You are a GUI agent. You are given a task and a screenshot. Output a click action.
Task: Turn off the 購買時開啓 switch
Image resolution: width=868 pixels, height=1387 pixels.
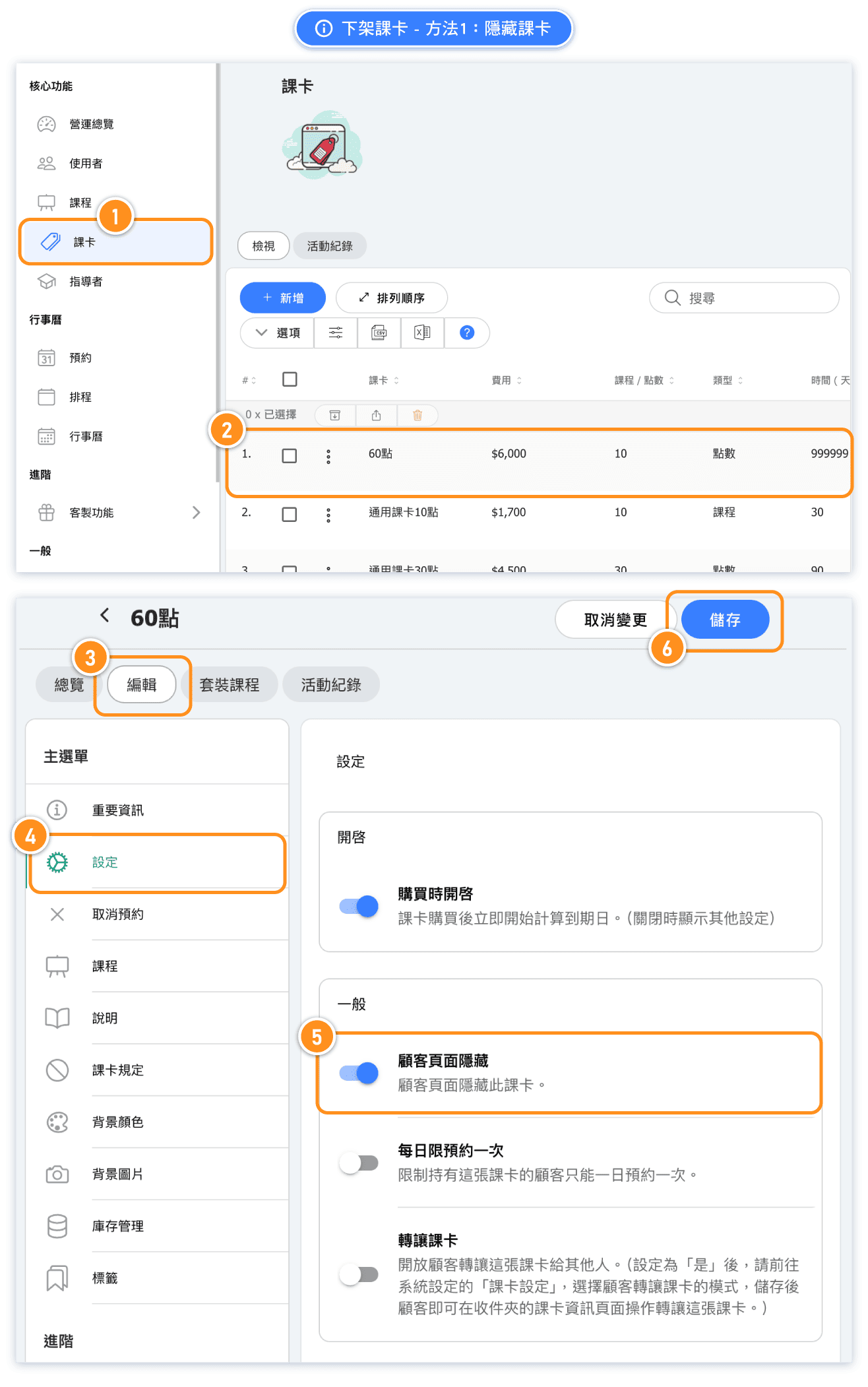[x=359, y=906]
